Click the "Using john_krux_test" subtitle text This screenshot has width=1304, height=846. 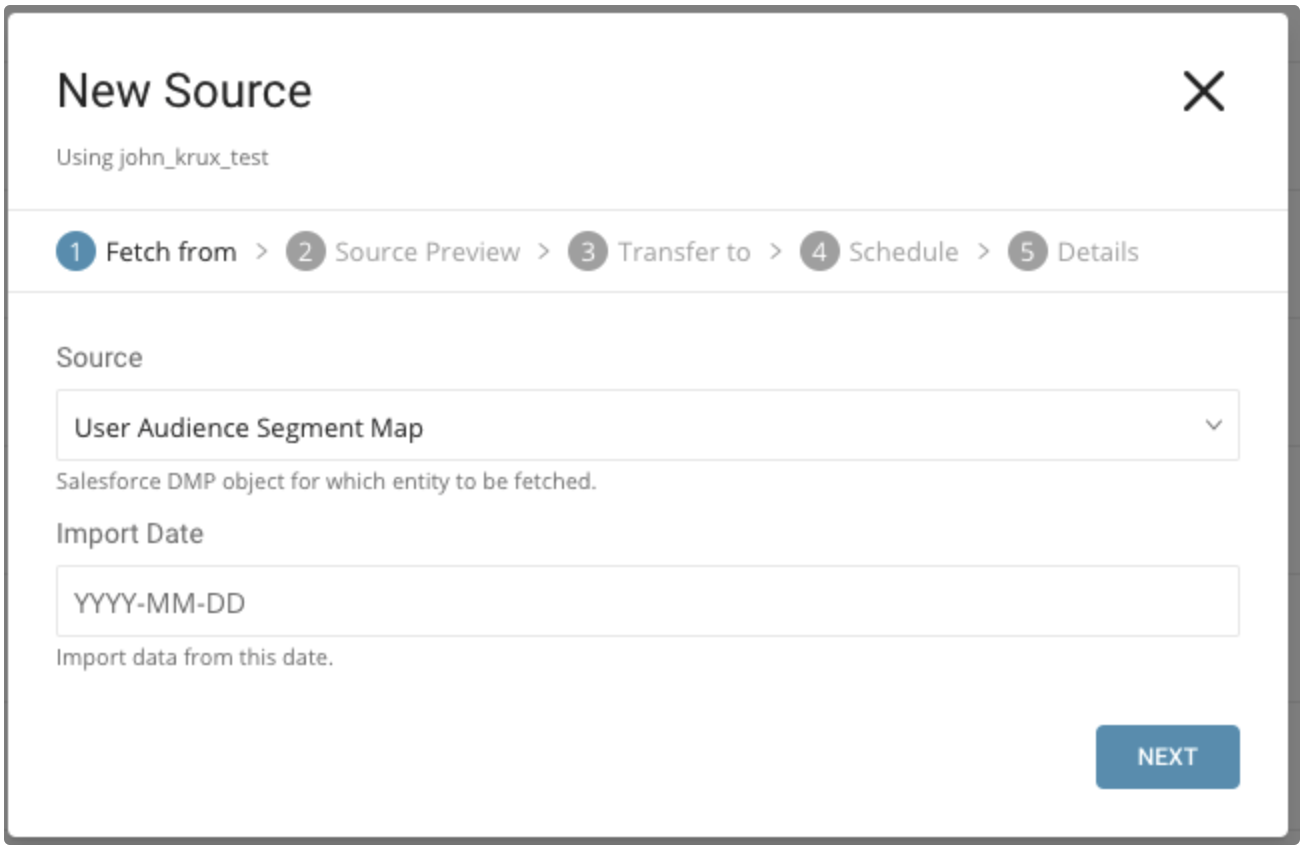(x=162, y=158)
